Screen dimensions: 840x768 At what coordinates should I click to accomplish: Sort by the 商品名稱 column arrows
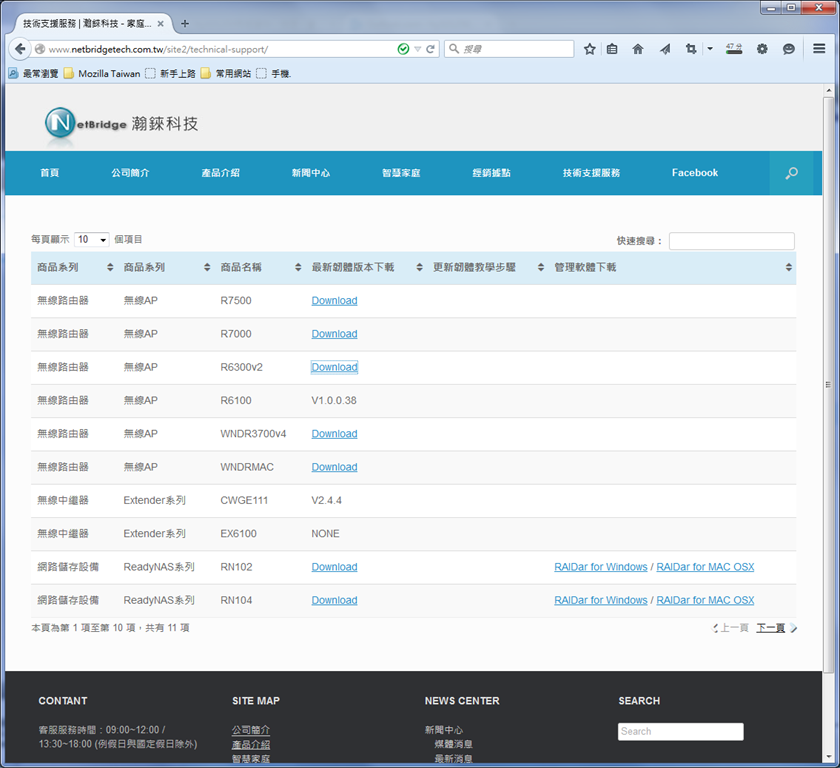[298, 267]
